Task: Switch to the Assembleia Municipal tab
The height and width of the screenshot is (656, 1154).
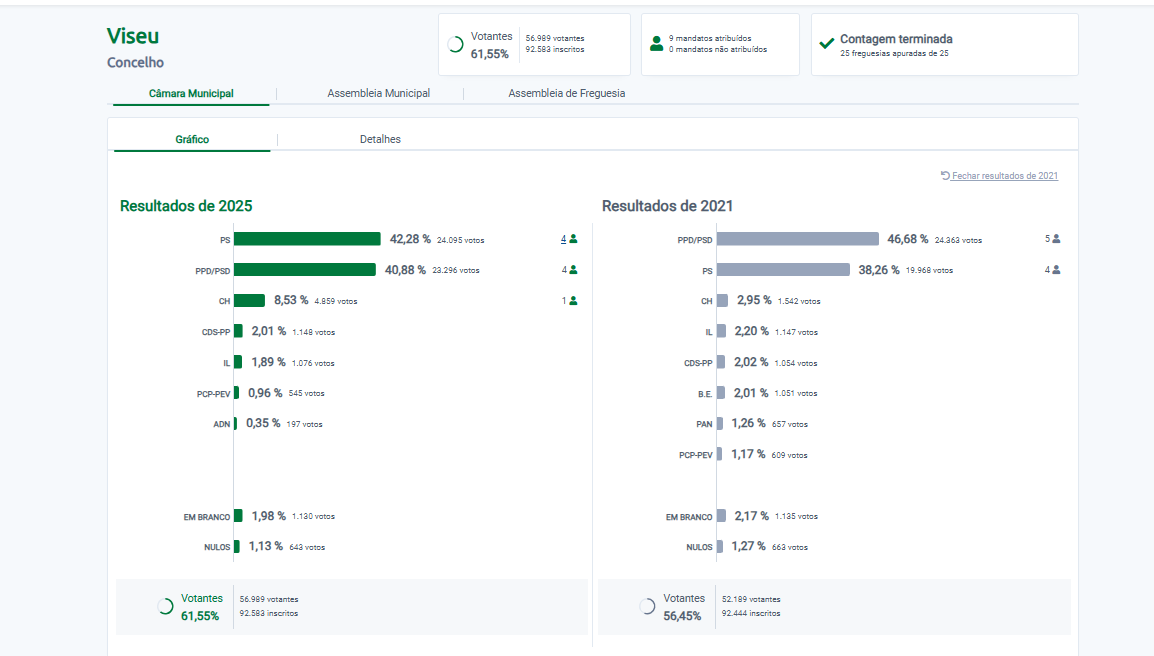Action: (x=378, y=93)
